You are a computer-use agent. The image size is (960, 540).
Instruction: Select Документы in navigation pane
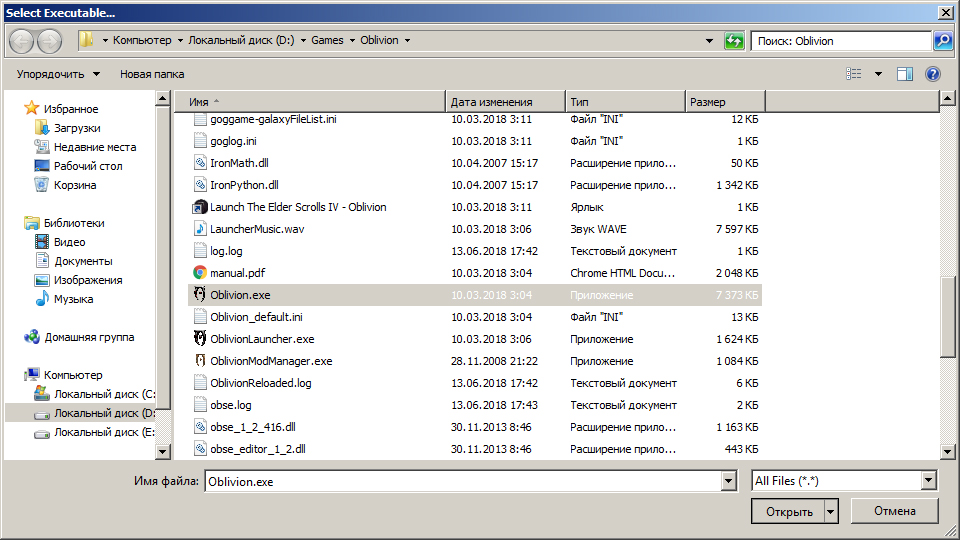(x=83, y=261)
